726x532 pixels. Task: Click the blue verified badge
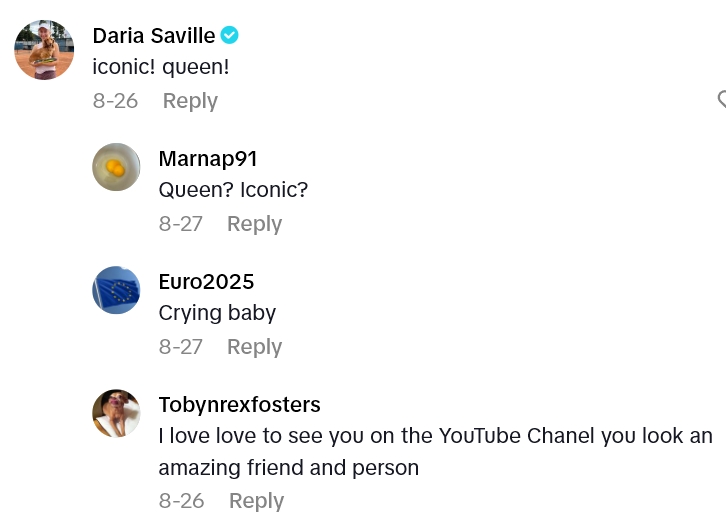tap(230, 36)
